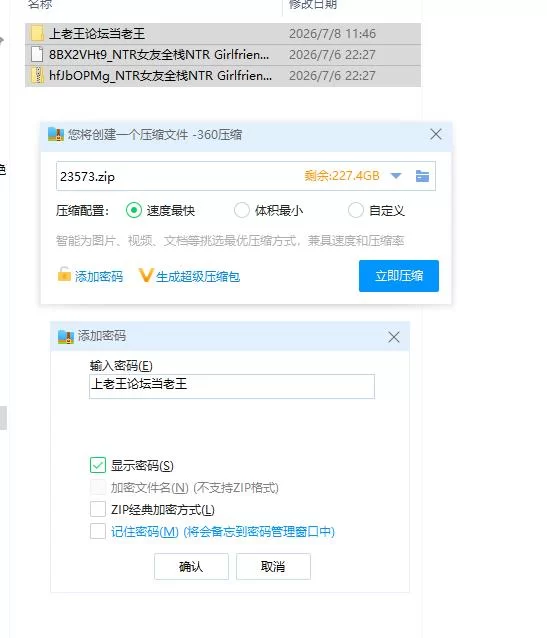Click 取消 button in password dialog

pos(273,566)
